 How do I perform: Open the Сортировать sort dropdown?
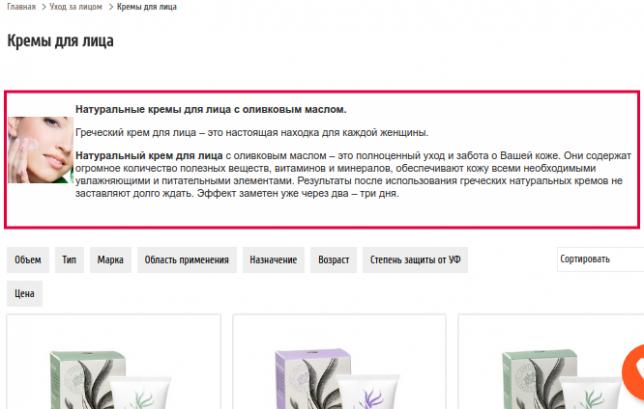pyautogui.click(x=600, y=259)
